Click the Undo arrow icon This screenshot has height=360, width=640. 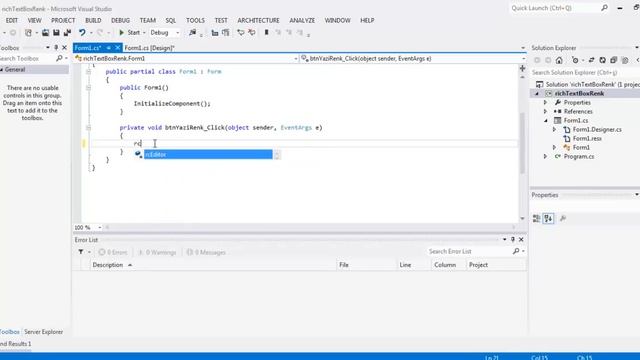point(82,33)
